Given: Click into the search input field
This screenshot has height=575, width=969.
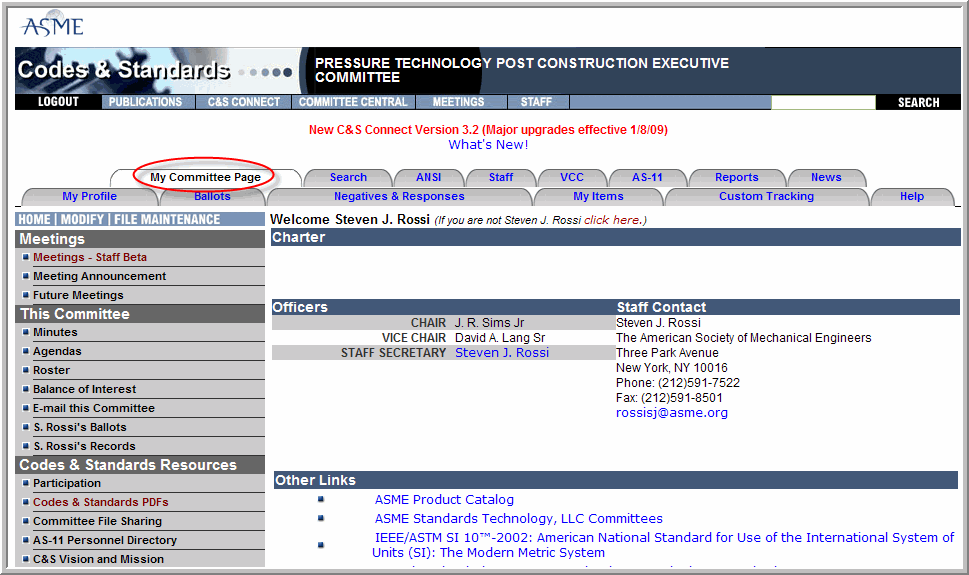Looking at the screenshot, I should point(823,103).
